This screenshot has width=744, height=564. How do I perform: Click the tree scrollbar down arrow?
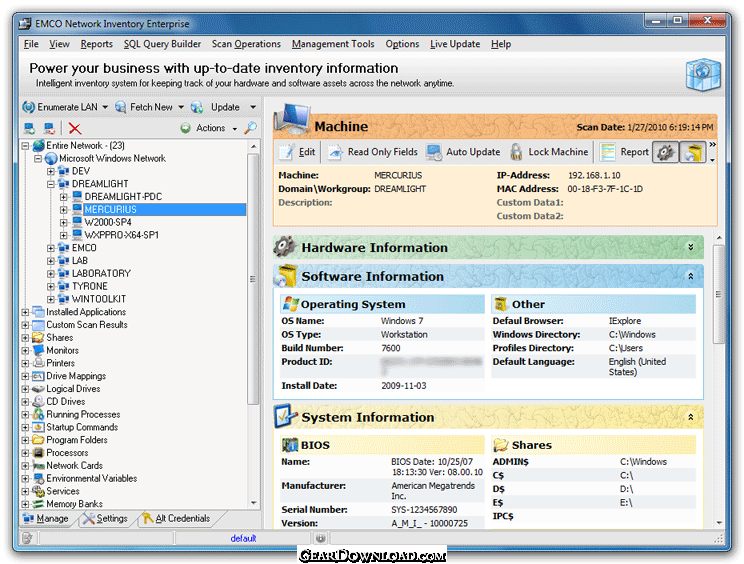[x=253, y=503]
